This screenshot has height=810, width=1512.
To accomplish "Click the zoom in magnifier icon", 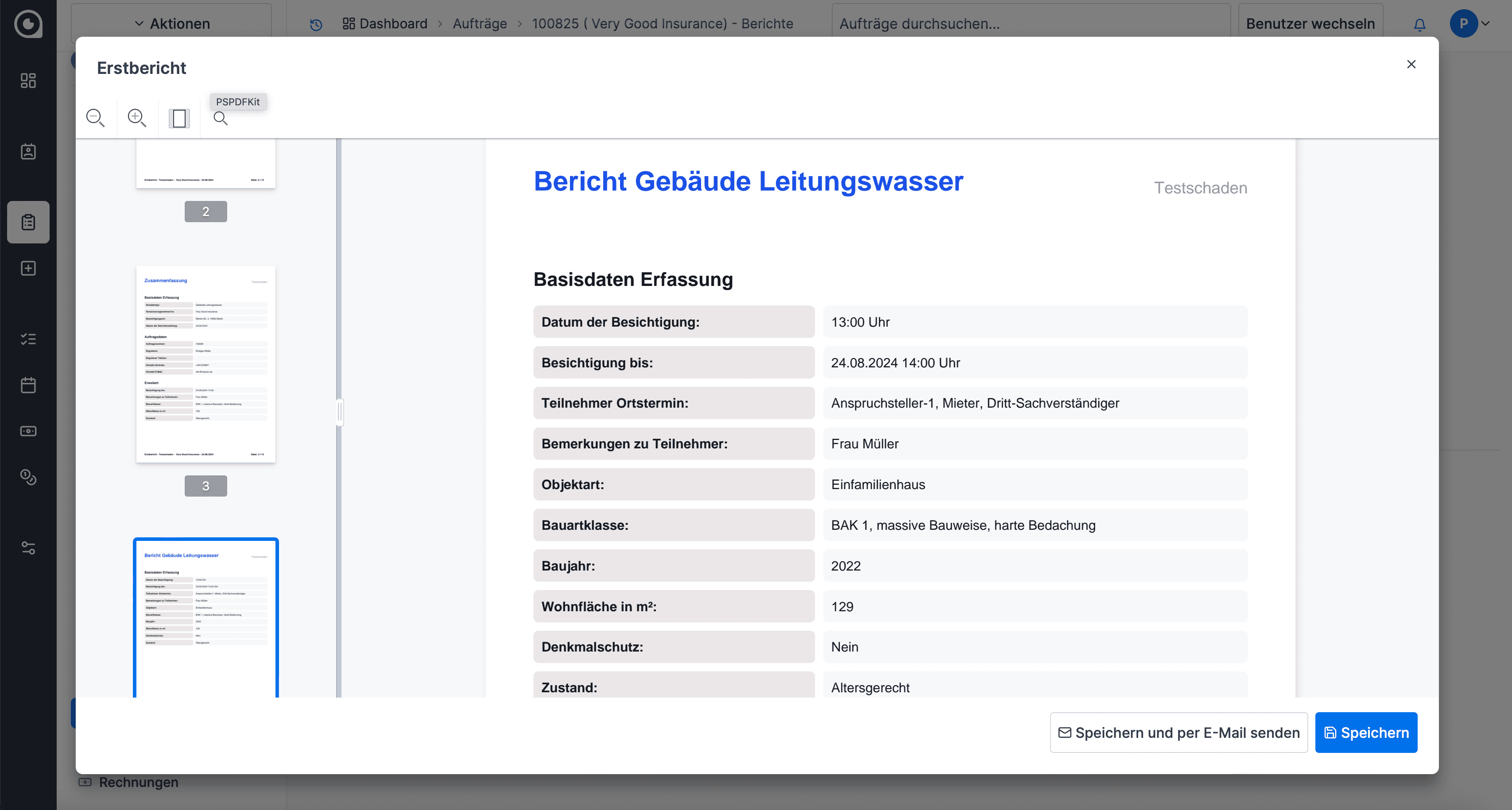I will pyautogui.click(x=137, y=118).
